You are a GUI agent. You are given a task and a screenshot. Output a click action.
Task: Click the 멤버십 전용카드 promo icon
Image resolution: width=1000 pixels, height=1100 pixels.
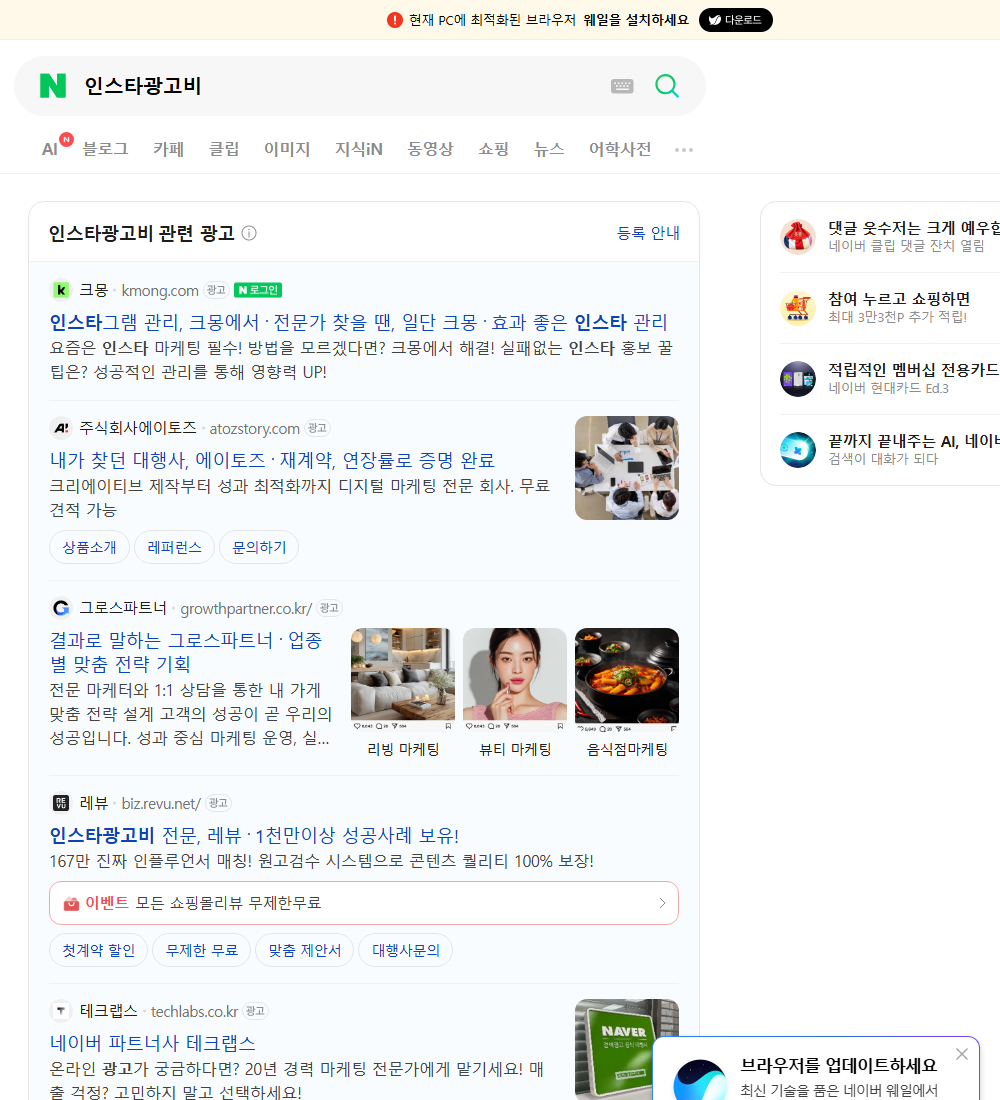(798, 379)
